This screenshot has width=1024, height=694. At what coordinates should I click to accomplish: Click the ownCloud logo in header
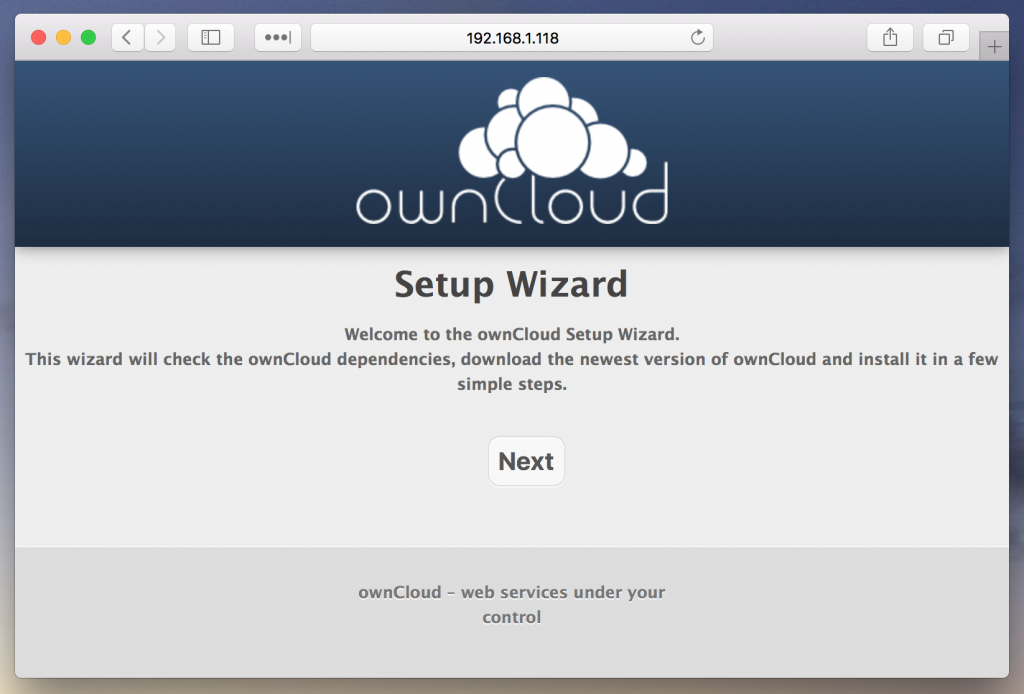tap(512, 151)
